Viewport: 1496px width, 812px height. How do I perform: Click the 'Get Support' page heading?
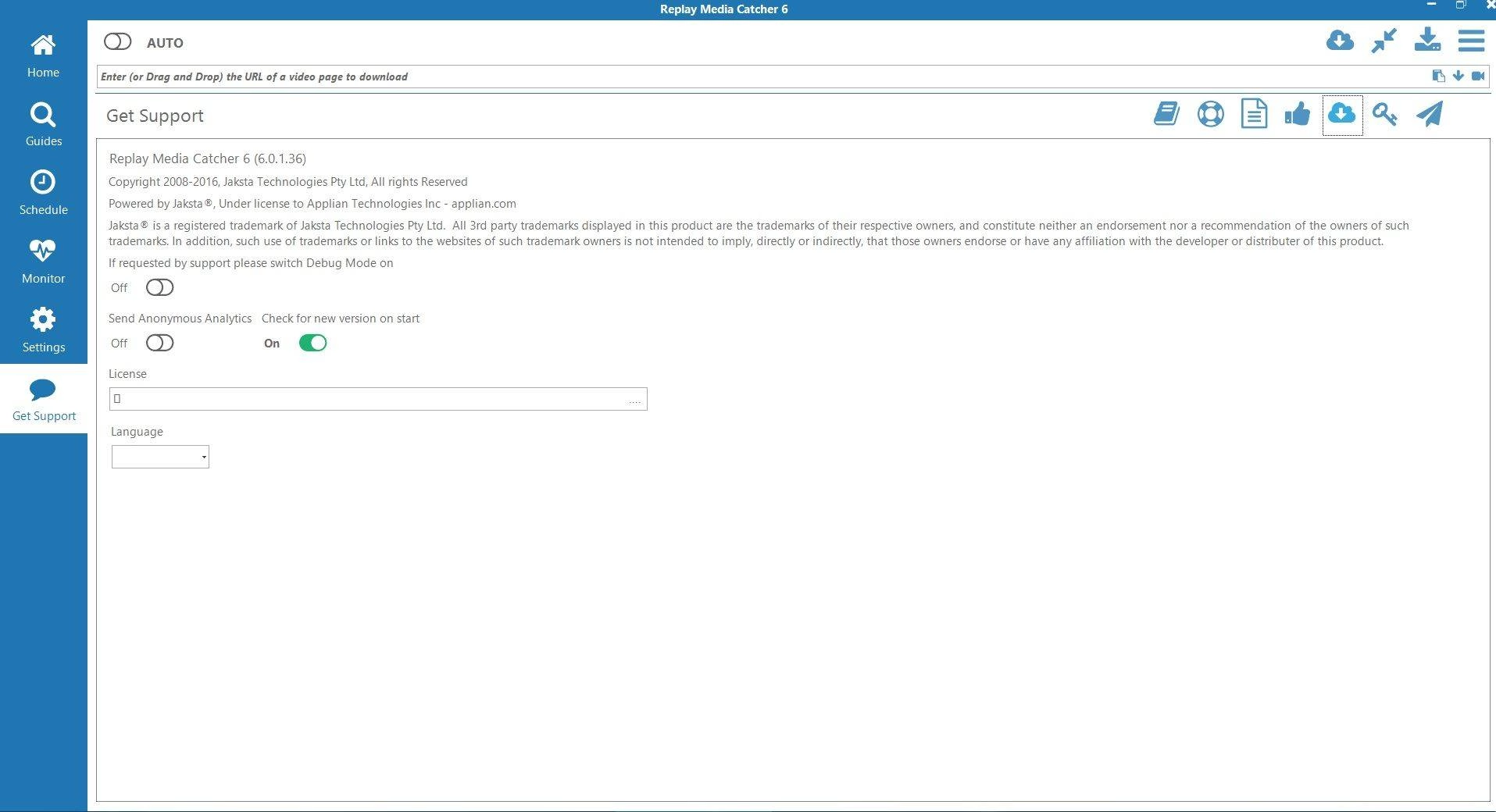pyautogui.click(x=155, y=116)
